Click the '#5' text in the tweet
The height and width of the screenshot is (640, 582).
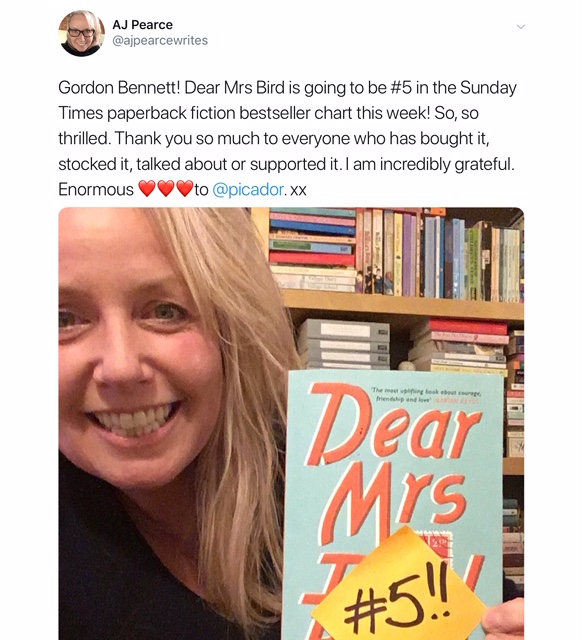tap(401, 88)
